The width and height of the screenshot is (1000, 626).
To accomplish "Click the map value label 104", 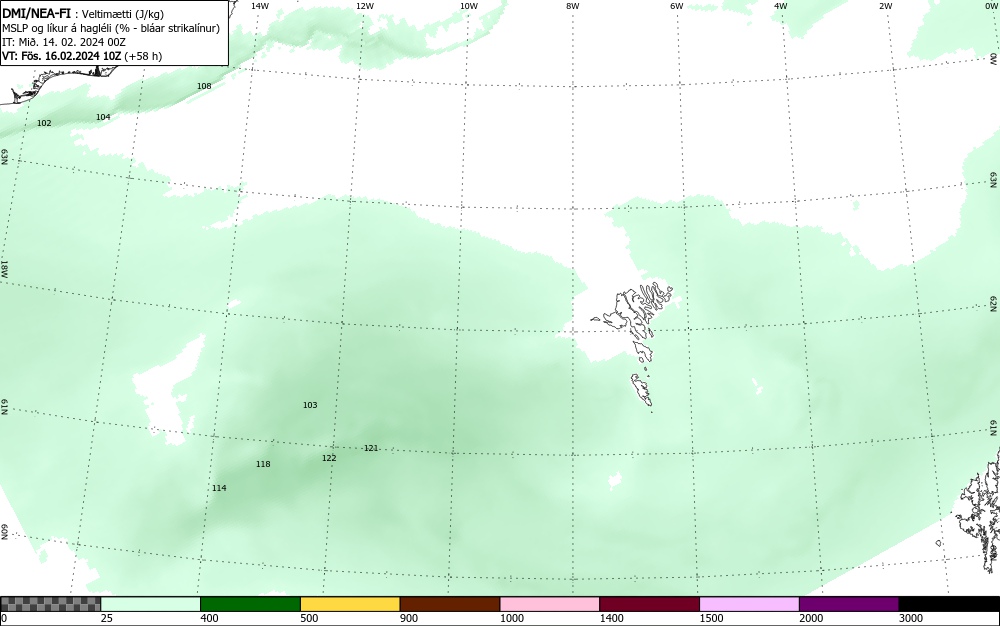I will click(x=103, y=117).
